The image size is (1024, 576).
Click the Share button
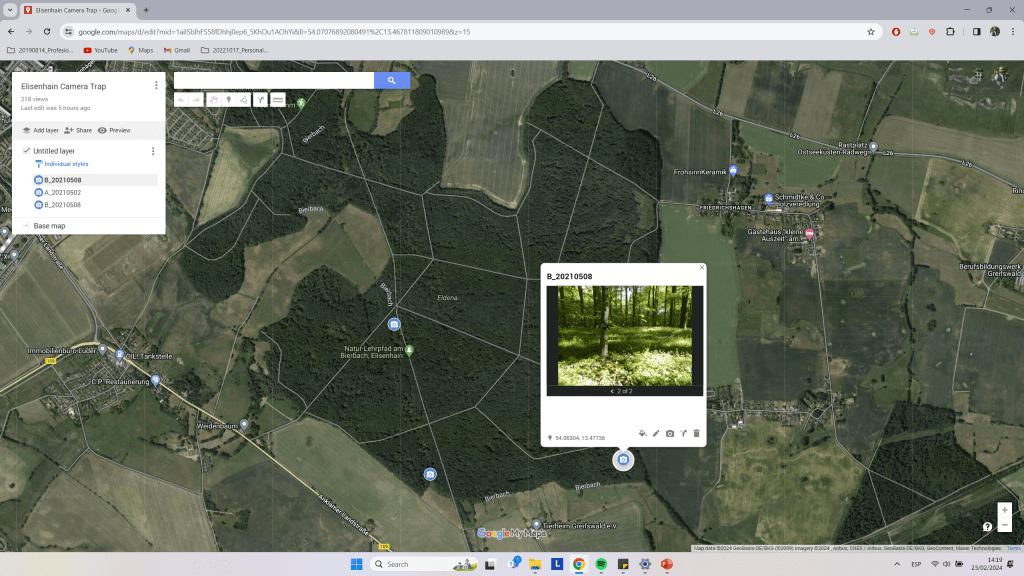[78, 130]
